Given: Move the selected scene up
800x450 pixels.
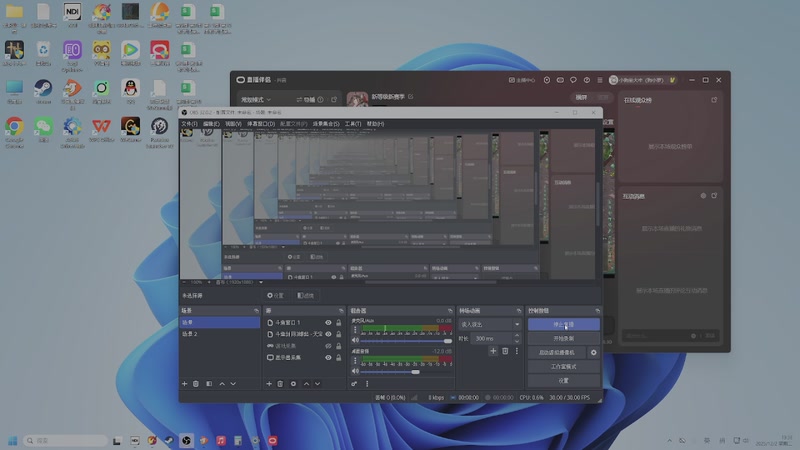Looking at the screenshot, I should pyautogui.click(x=222, y=384).
